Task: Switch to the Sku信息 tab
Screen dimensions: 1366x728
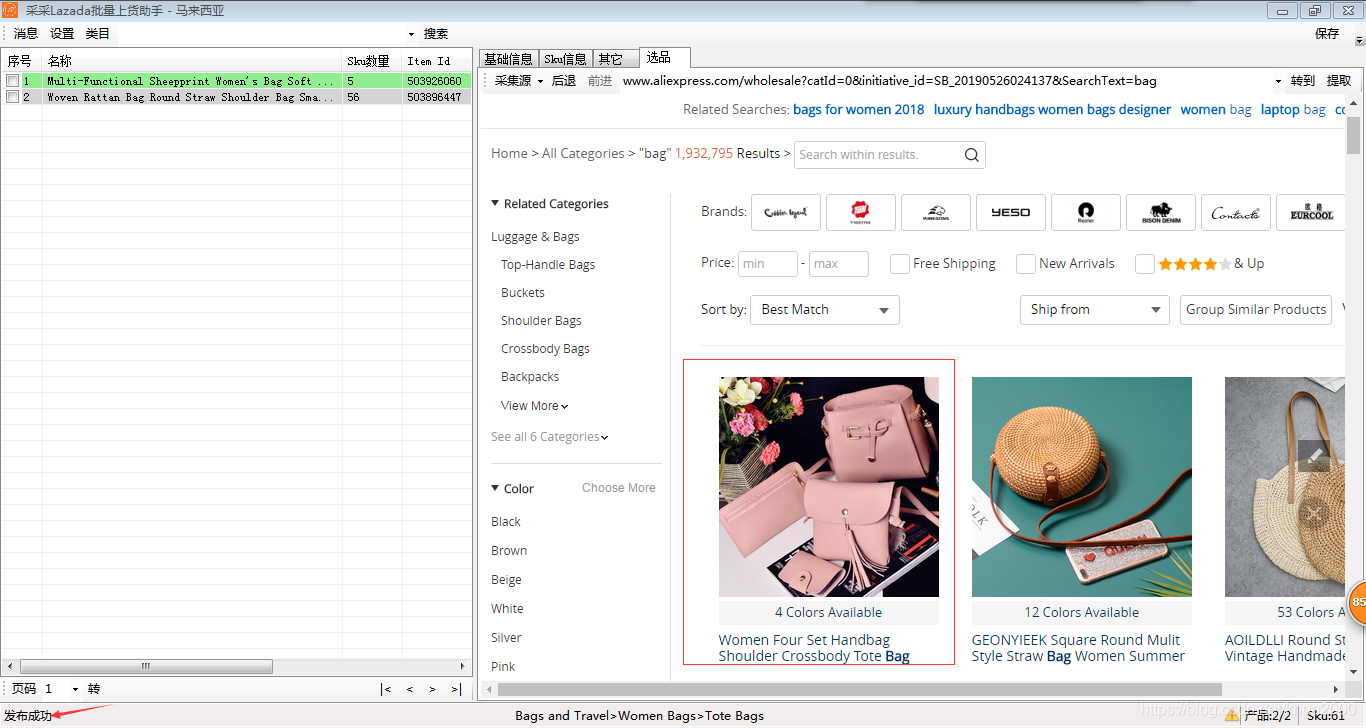Action: [x=565, y=59]
